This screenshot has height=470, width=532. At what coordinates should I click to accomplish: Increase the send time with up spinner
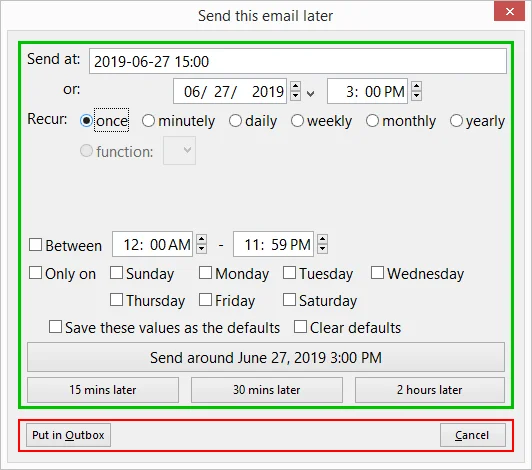click(x=416, y=87)
